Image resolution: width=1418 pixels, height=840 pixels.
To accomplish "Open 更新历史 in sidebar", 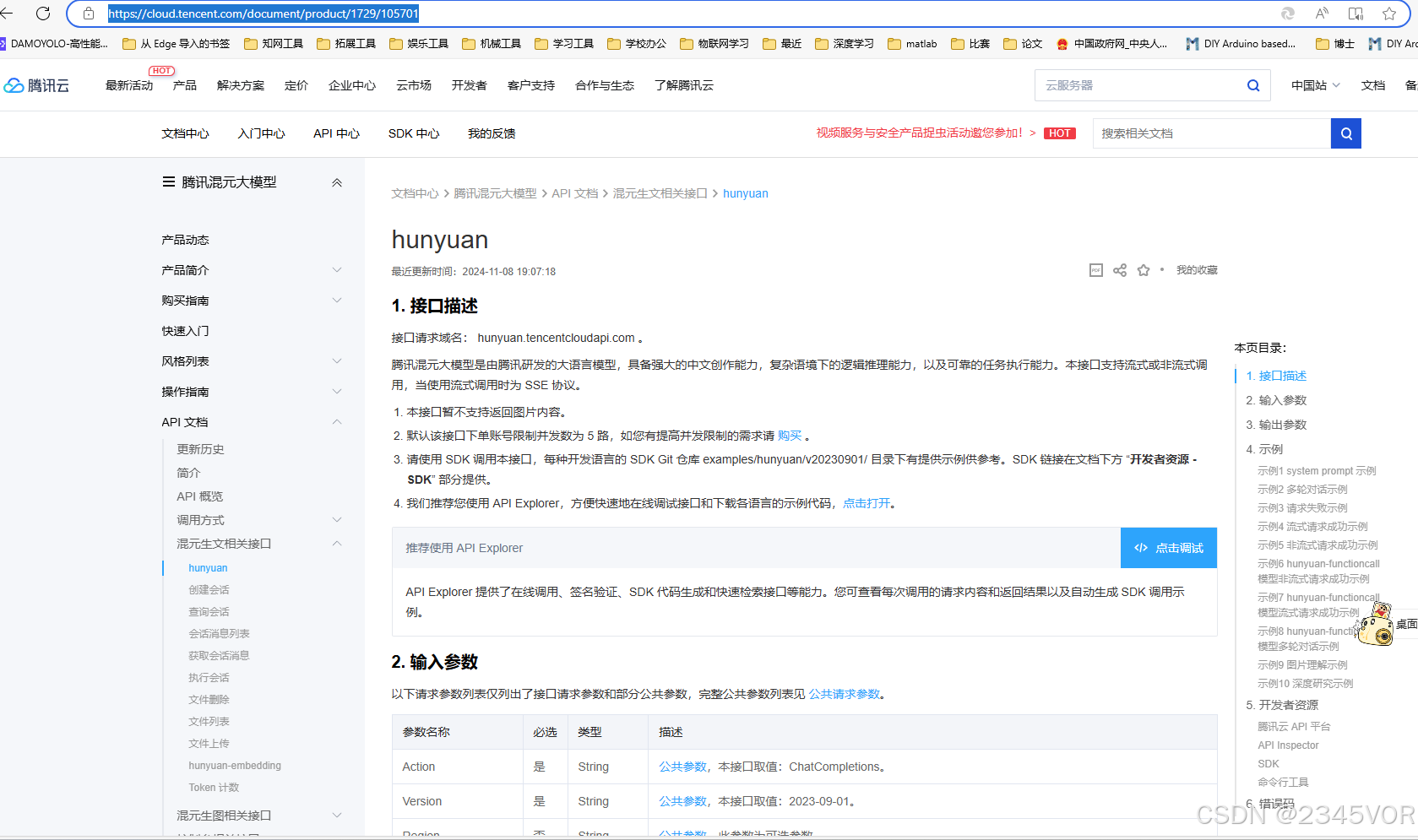I will point(200,449).
